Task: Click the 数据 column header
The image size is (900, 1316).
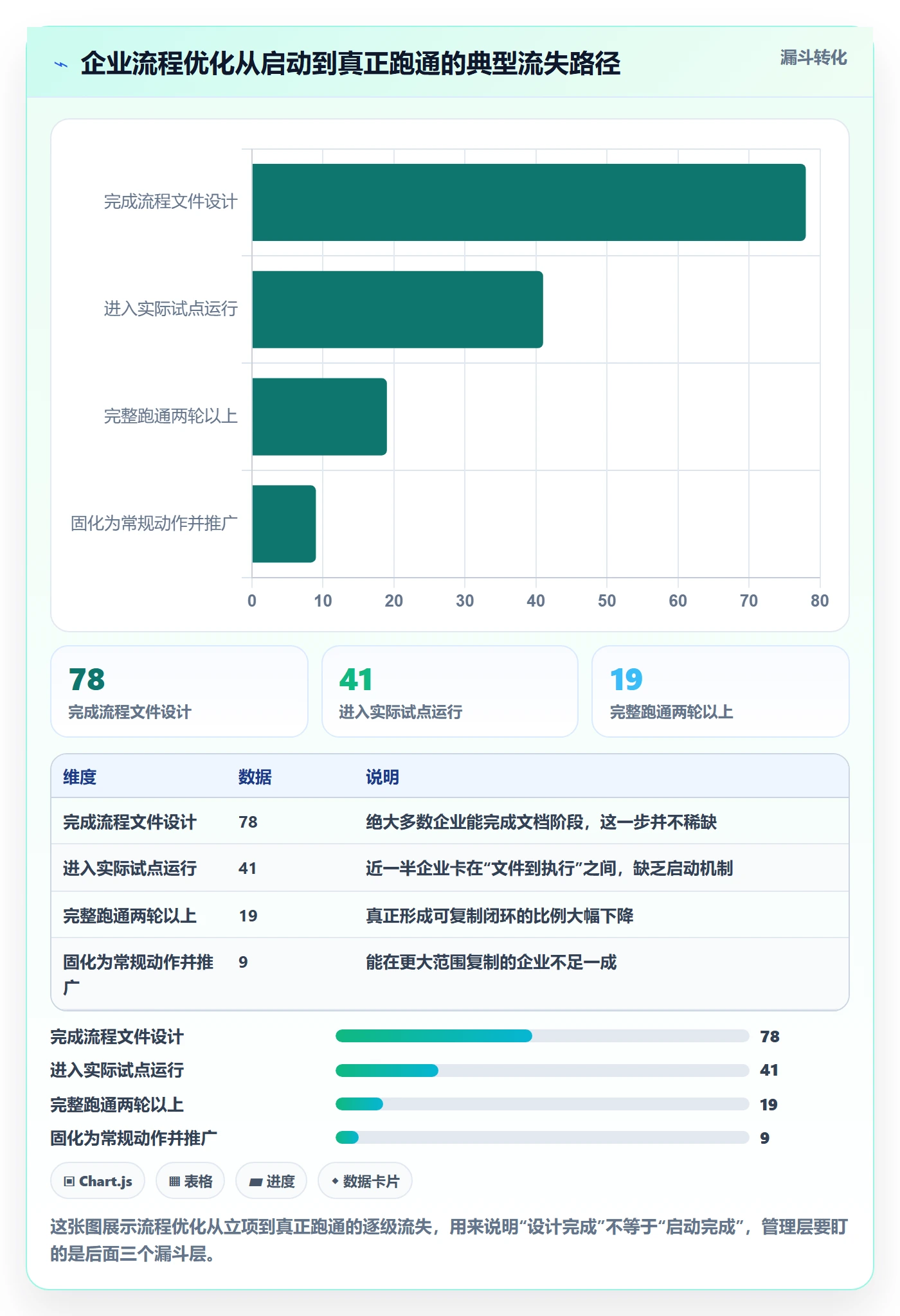Action: coord(255,777)
